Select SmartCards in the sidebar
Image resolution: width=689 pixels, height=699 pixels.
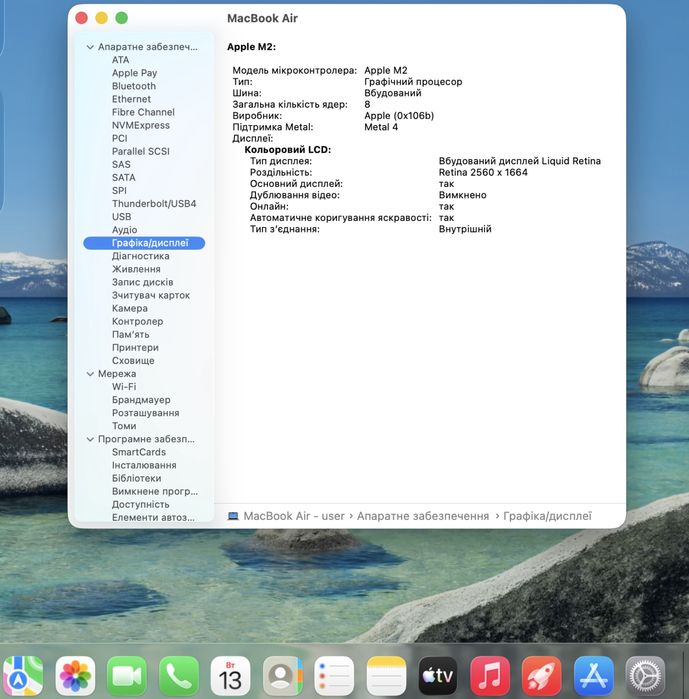coord(139,452)
